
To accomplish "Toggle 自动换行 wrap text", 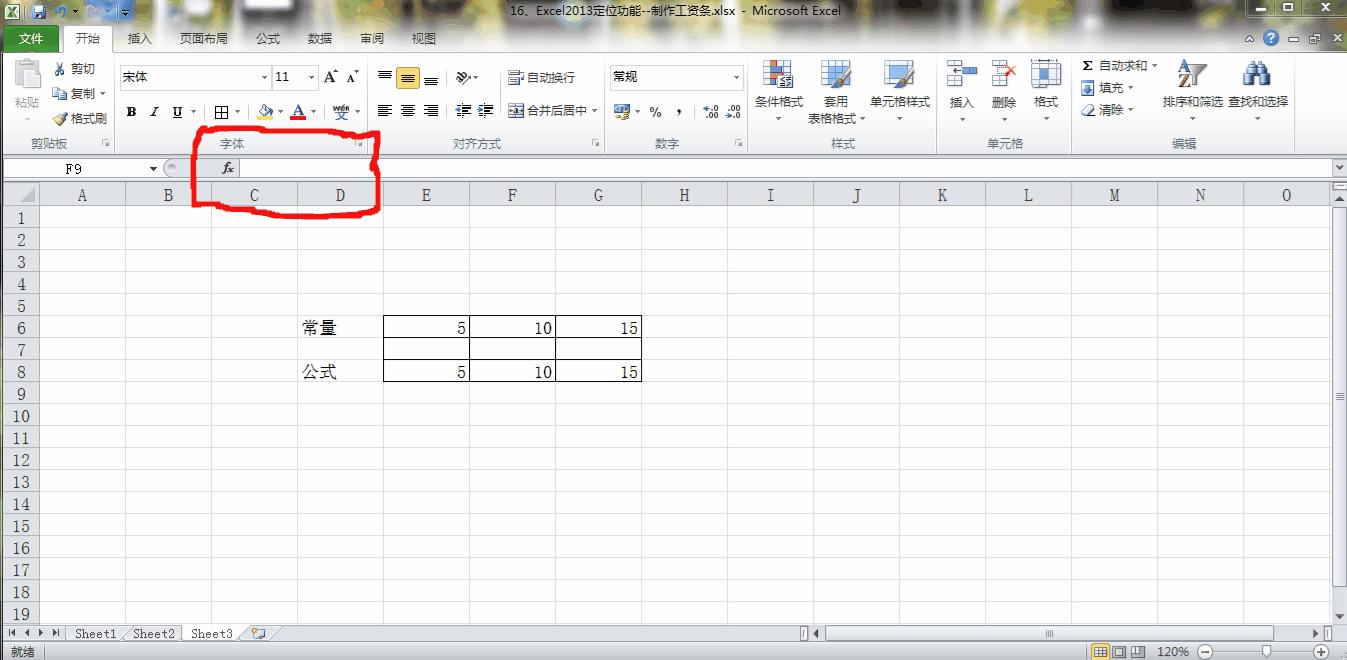I will (541, 77).
